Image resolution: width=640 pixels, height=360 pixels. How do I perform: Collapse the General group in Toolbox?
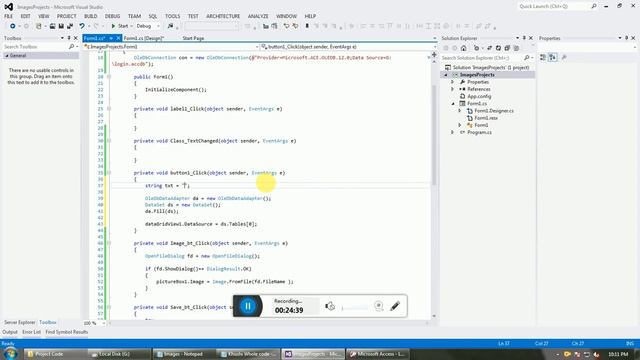click(7, 56)
